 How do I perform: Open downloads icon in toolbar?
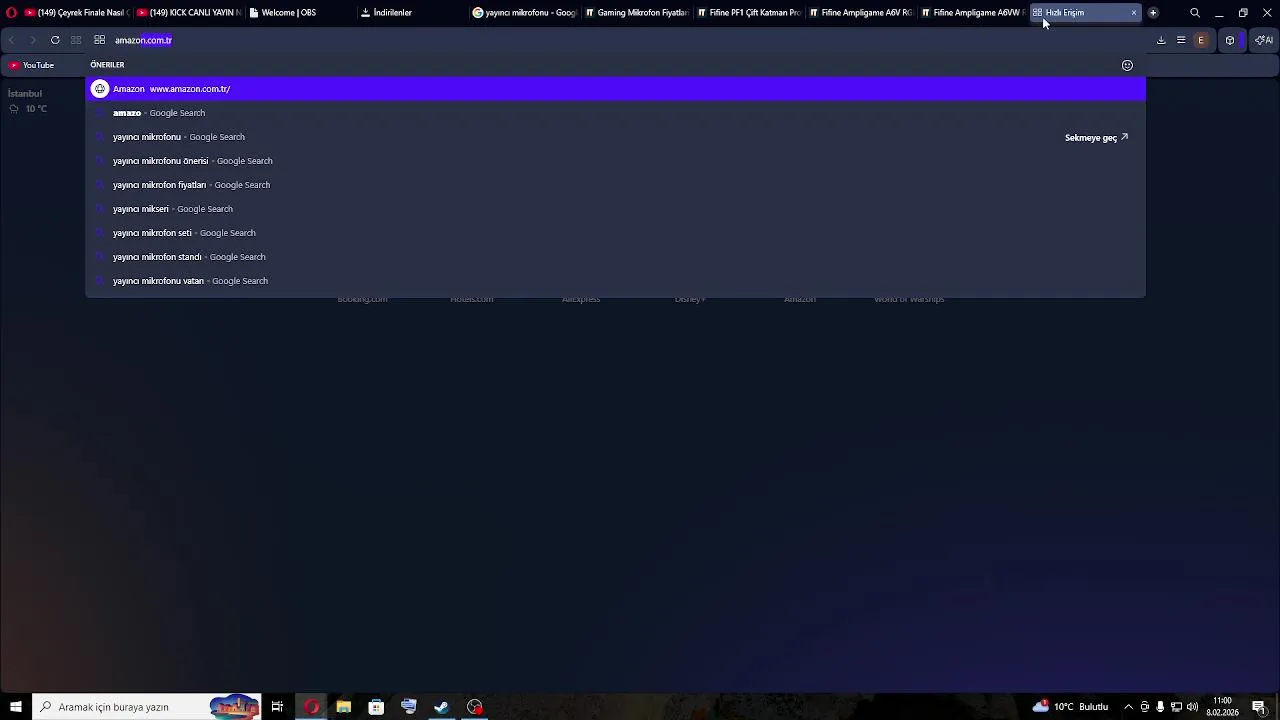coord(1161,40)
